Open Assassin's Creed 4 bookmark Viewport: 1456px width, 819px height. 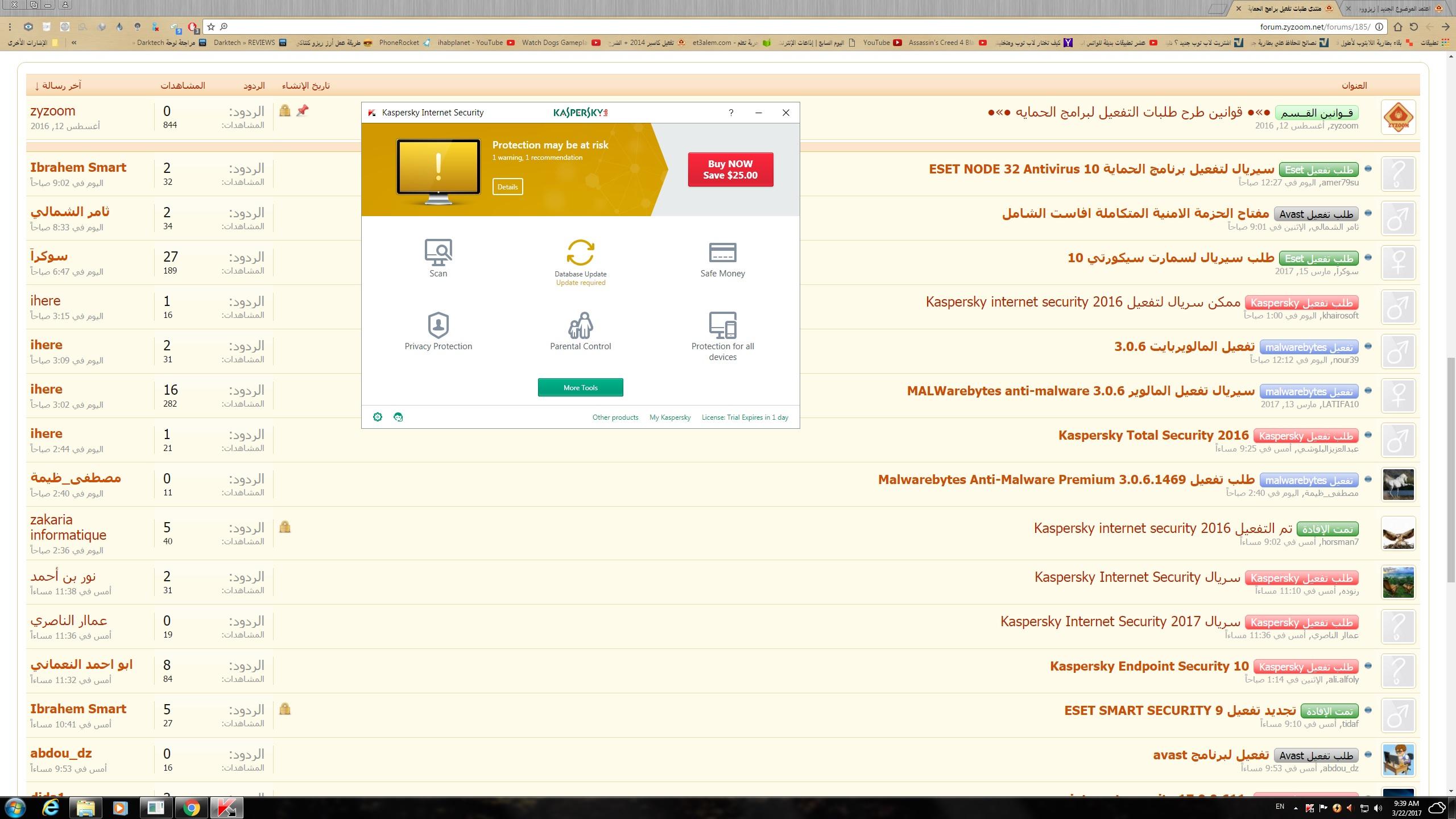coord(948,43)
